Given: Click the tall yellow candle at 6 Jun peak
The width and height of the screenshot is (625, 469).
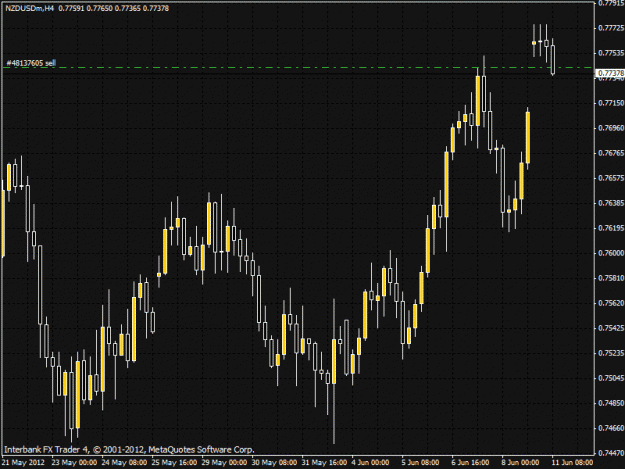Looking at the screenshot, I should tap(478, 101).
